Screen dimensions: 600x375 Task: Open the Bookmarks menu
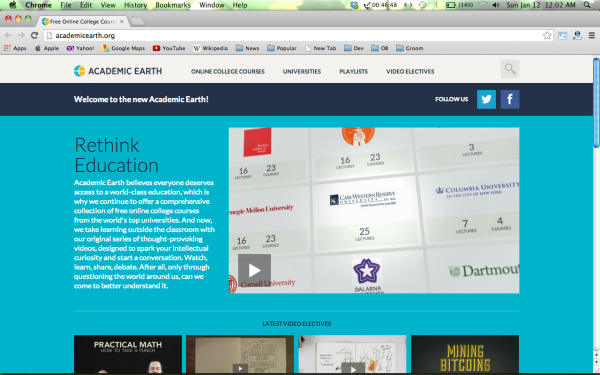coord(173,5)
